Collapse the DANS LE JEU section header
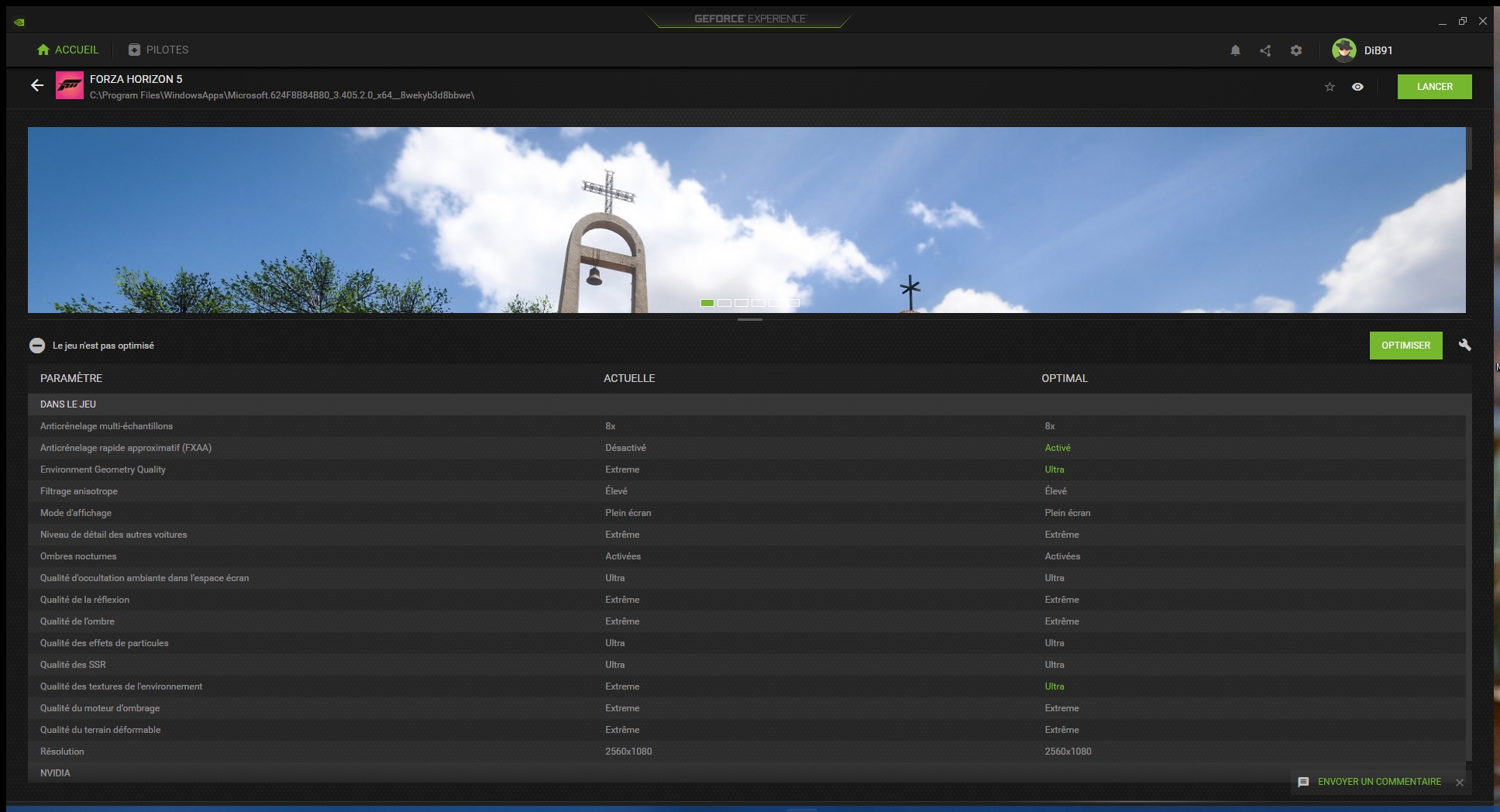The width and height of the screenshot is (1500, 812). 68,404
